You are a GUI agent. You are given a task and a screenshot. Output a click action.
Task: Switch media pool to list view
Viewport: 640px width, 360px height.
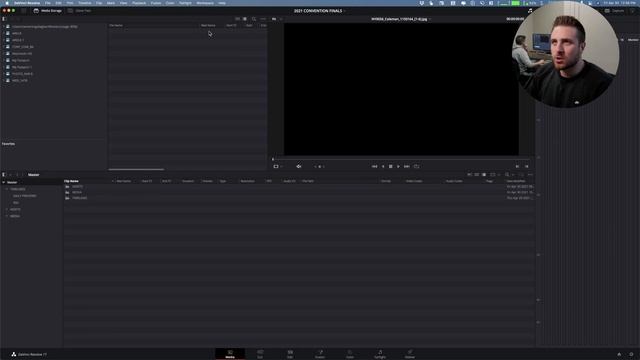point(484,175)
